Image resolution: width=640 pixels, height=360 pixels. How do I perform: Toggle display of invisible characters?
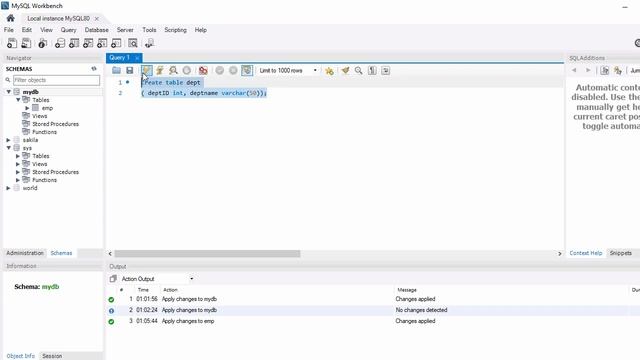(x=372, y=71)
